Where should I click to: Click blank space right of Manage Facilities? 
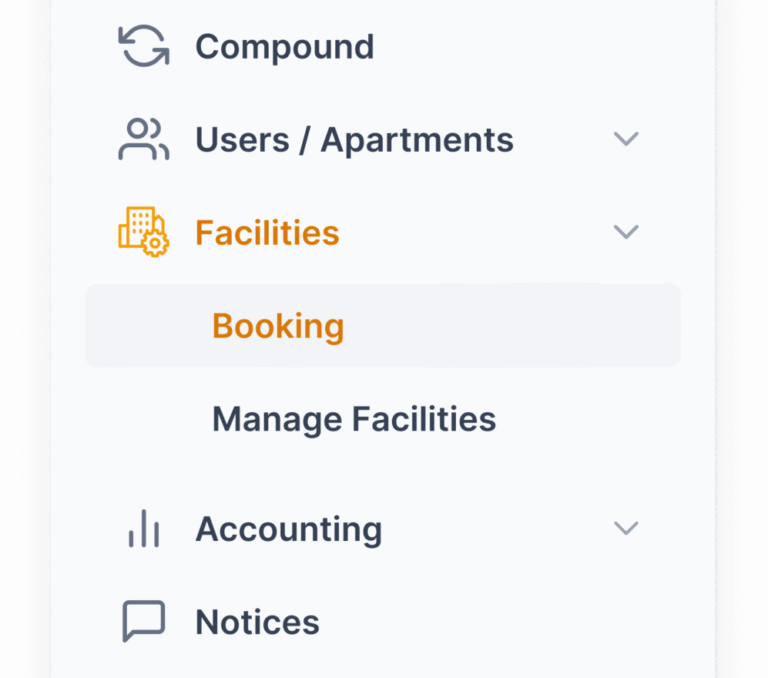[x=600, y=419]
